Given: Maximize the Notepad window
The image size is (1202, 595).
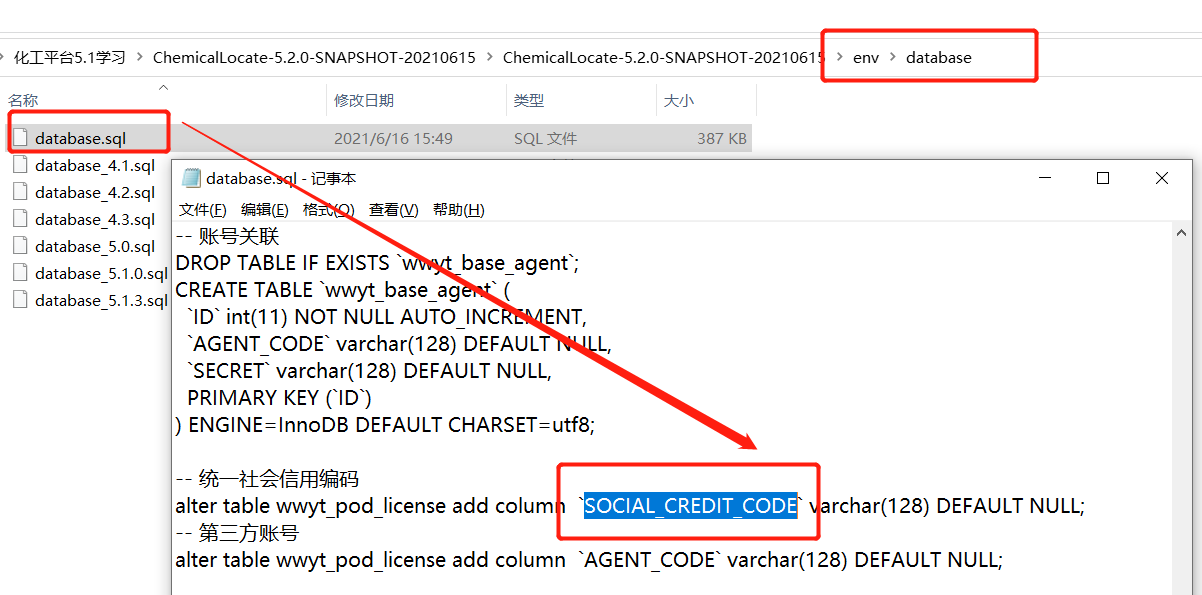Looking at the screenshot, I should click(x=1103, y=178).
